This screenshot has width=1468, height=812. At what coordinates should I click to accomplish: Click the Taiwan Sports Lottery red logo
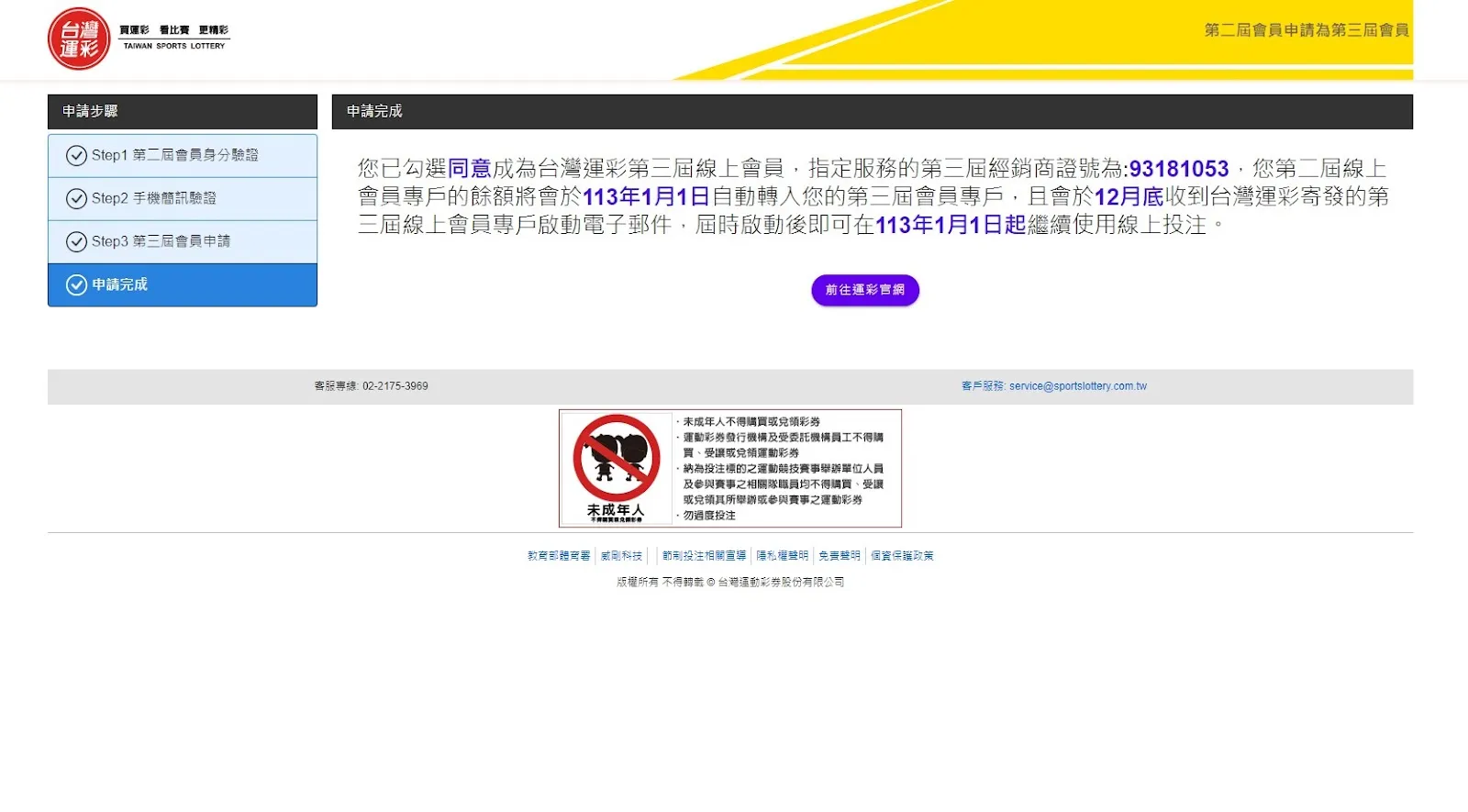point(79,39)
